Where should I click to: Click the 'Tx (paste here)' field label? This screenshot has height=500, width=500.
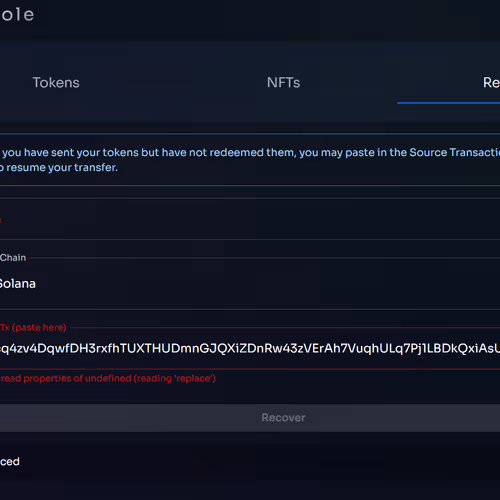pos(33,328)
